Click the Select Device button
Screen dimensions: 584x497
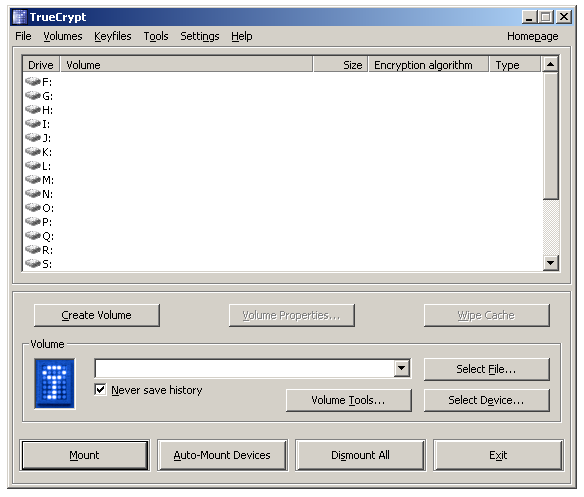pyautogui.click(x=486, y=400)
